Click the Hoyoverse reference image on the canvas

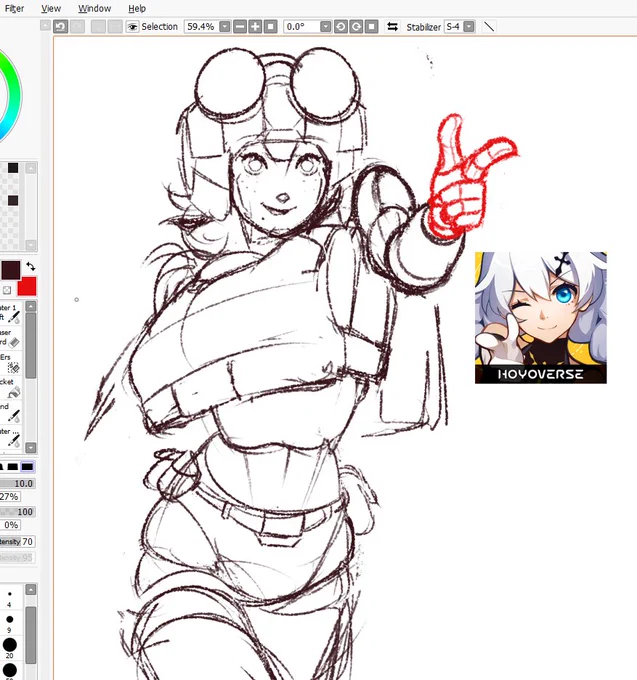[541, 317]
